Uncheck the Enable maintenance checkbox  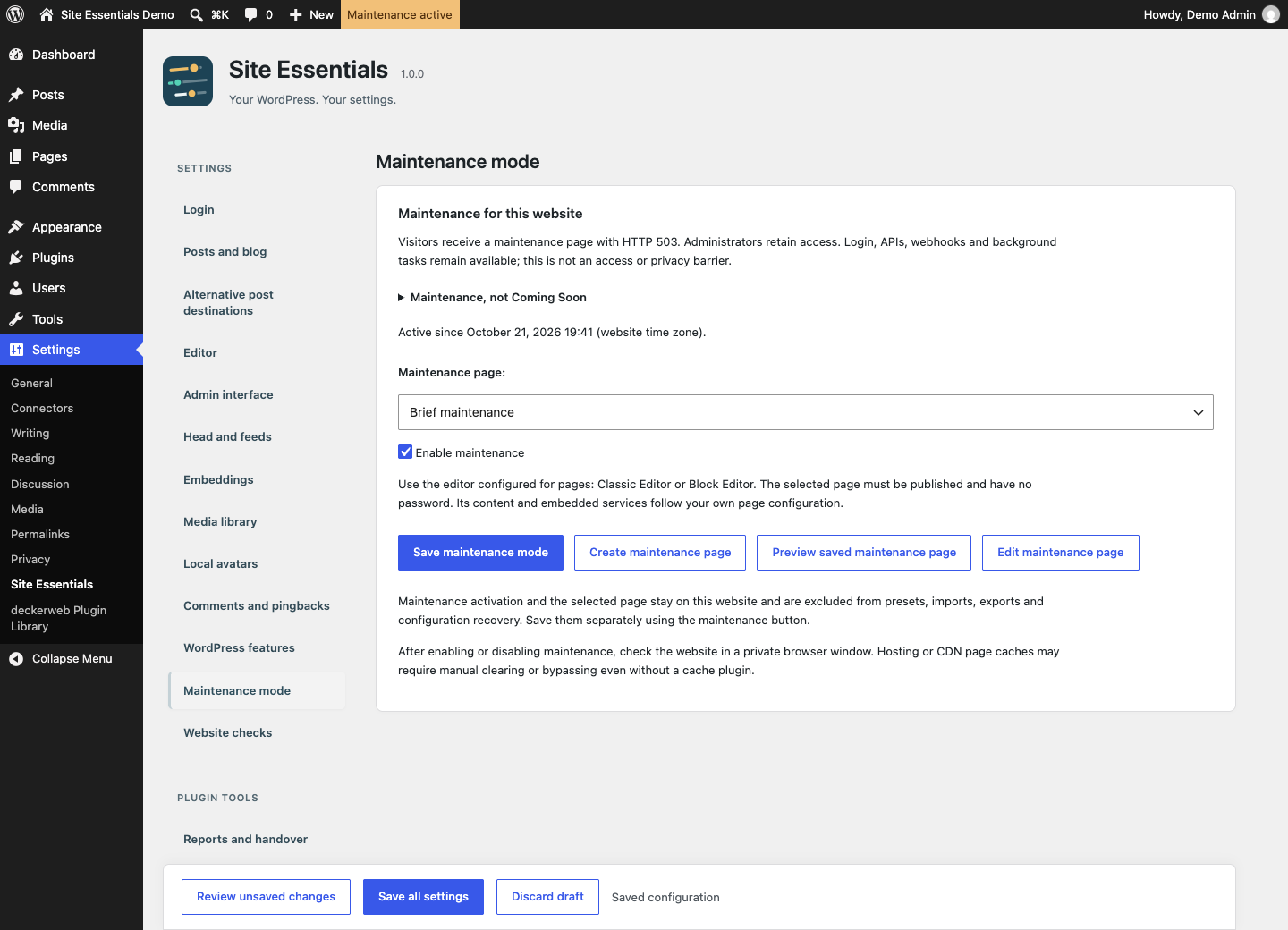click(405, 452)
